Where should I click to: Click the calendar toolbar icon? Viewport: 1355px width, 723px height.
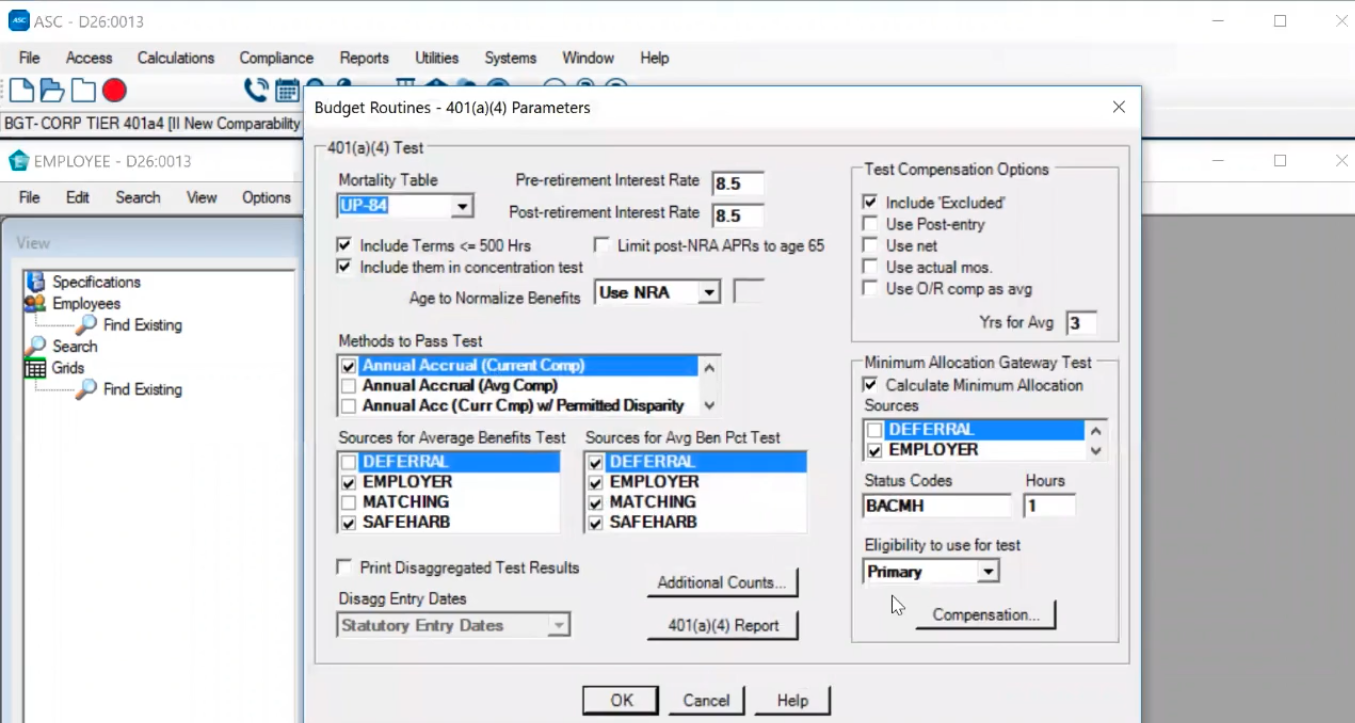pyautogui.click(x=287, y=91)
